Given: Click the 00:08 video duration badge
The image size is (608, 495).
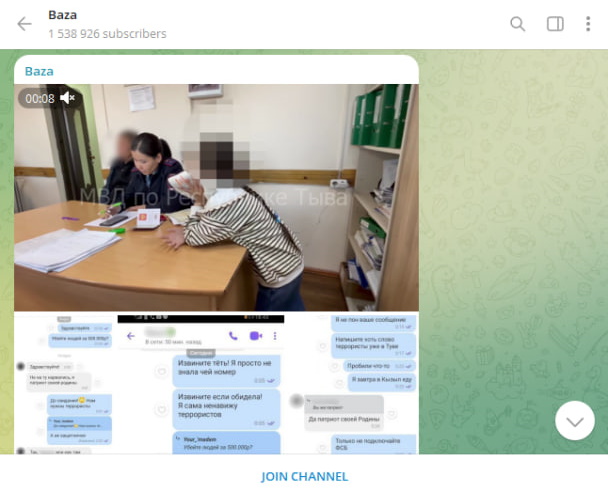Looking at the screenshot, I should pos(40,98).
